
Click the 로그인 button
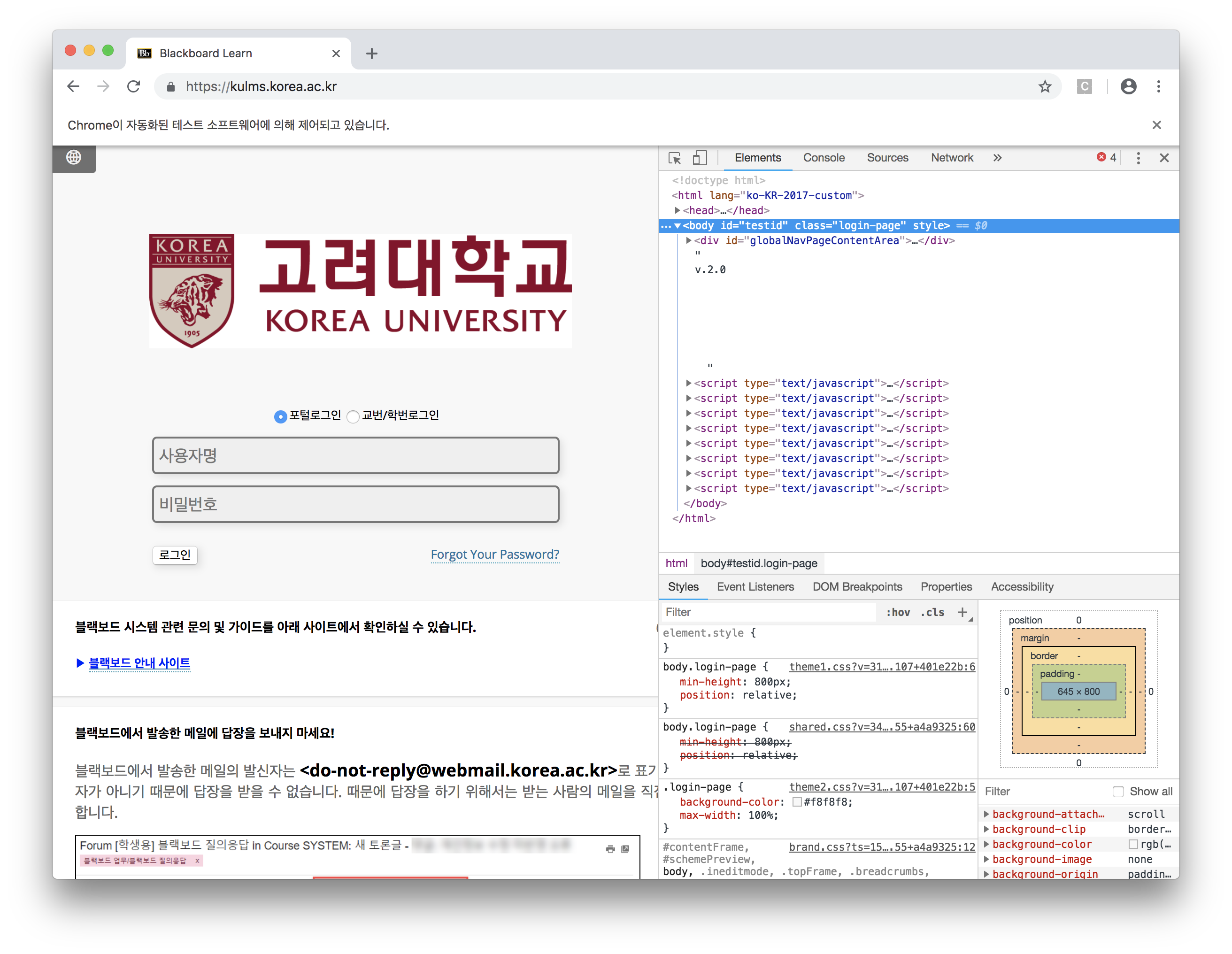175,554
